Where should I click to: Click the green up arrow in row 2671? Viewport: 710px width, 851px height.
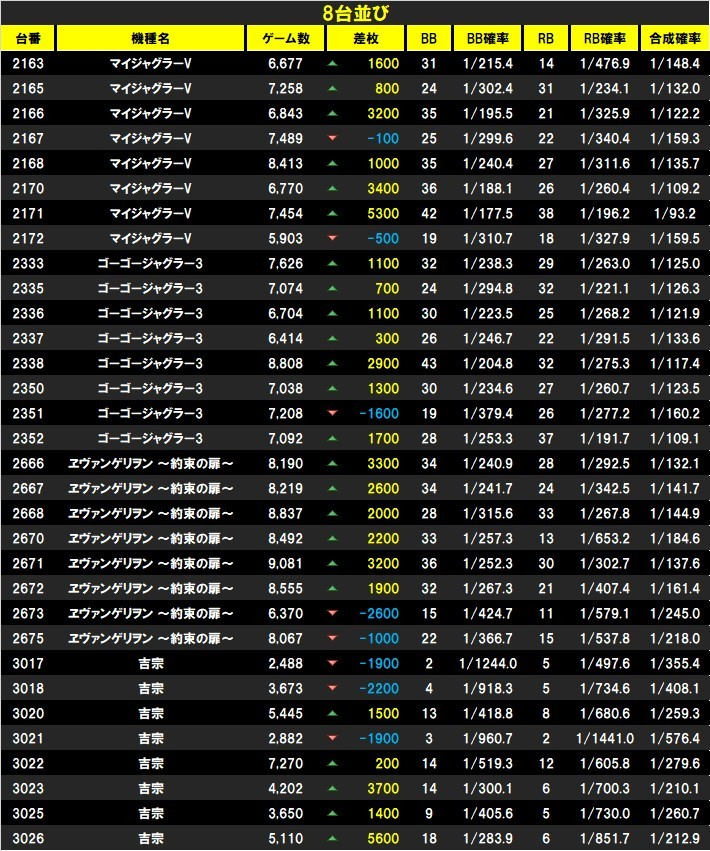pyautogui.click(x=333, y=563)
